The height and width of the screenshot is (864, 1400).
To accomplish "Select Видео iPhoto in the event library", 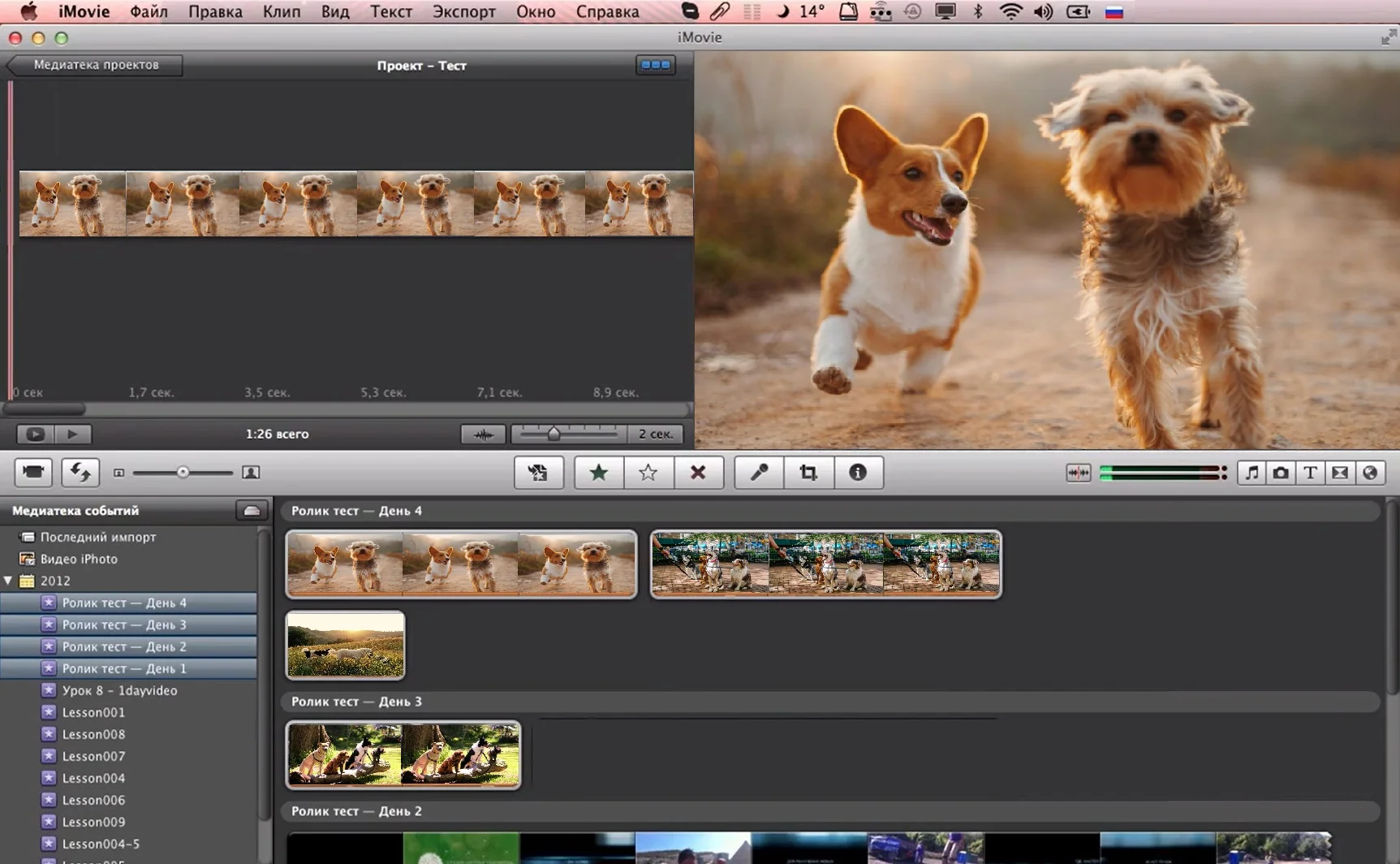I will click(x=79, y=559).
